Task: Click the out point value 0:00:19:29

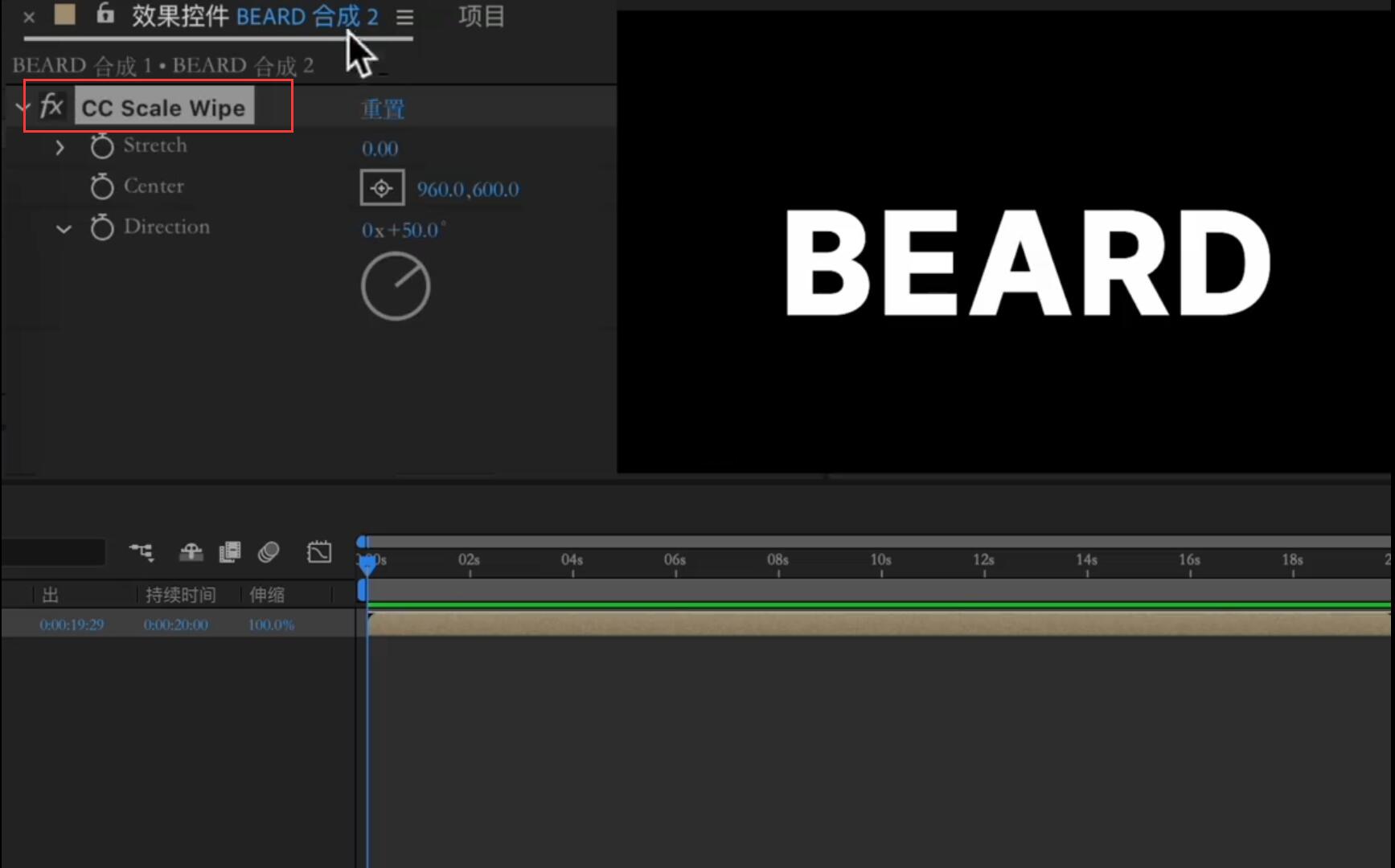Action: 72,624
